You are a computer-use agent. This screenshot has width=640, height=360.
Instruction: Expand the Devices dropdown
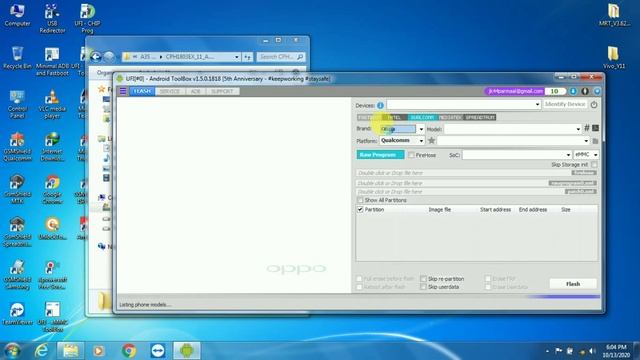tap(537, 105)
